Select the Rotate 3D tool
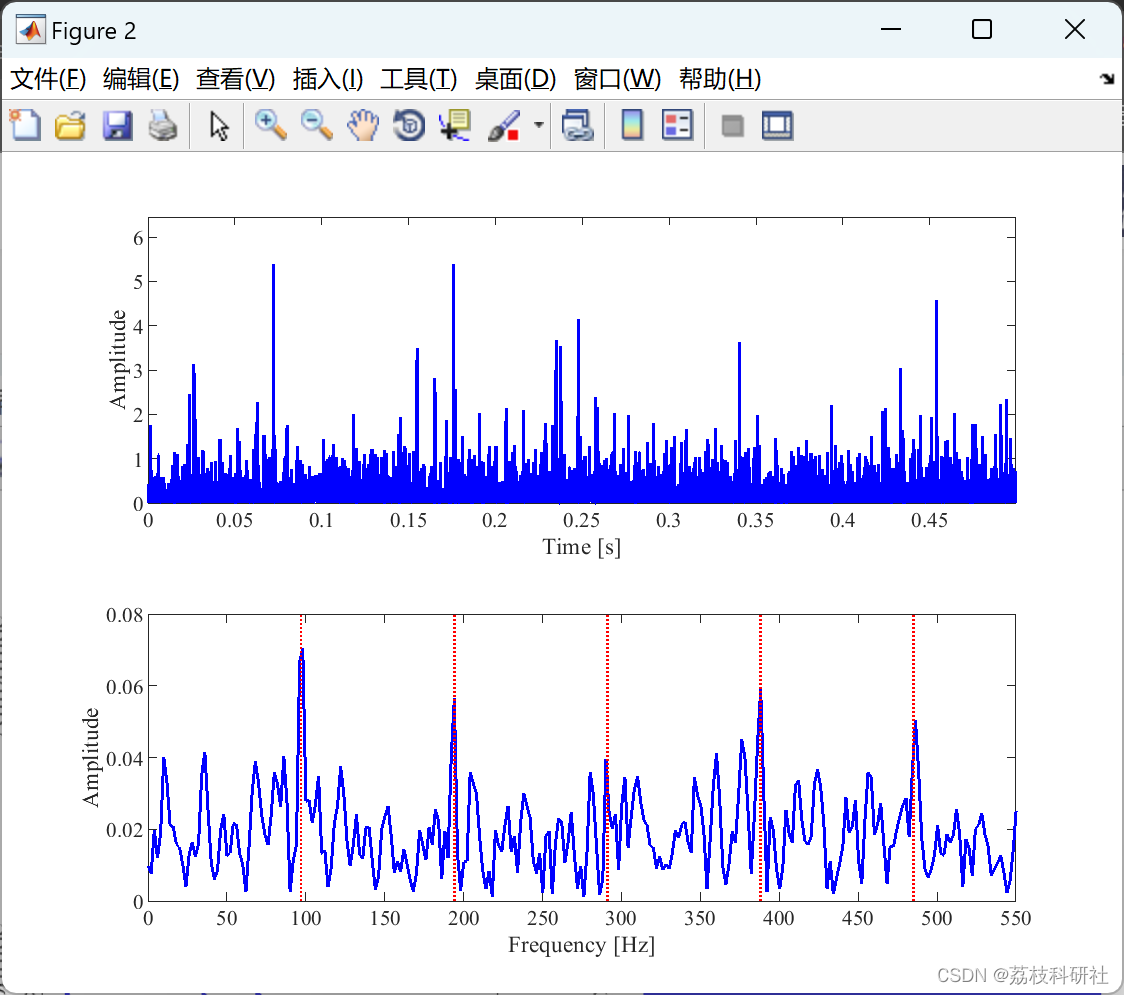This screenshot has height=995, width=1124. (x=409, y=125)
